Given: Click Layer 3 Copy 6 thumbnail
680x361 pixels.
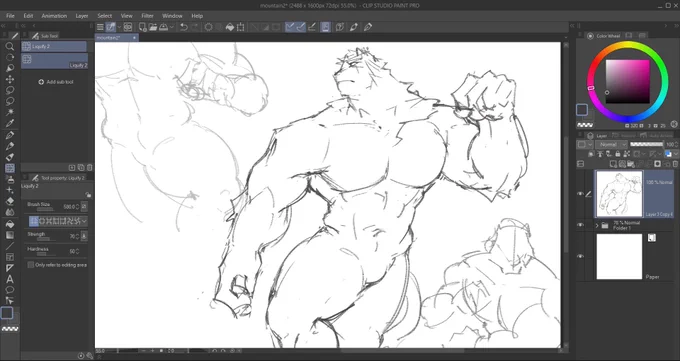Looking at the screenshot, I should click(619, 194).
